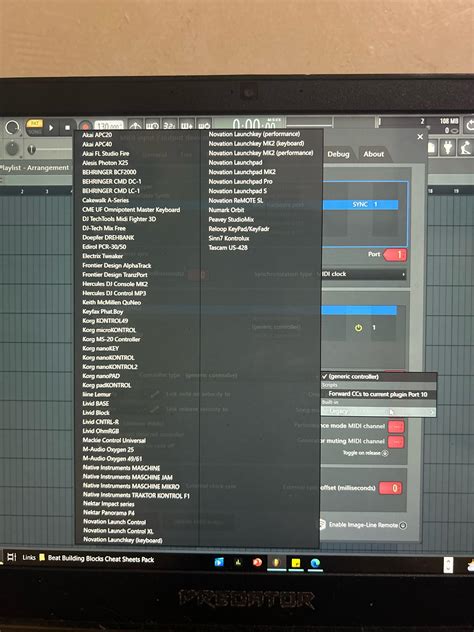The height and width of the screenshot is (632, 474).
Task: Close the settings window with X
Action: click(x=420, y=137)
